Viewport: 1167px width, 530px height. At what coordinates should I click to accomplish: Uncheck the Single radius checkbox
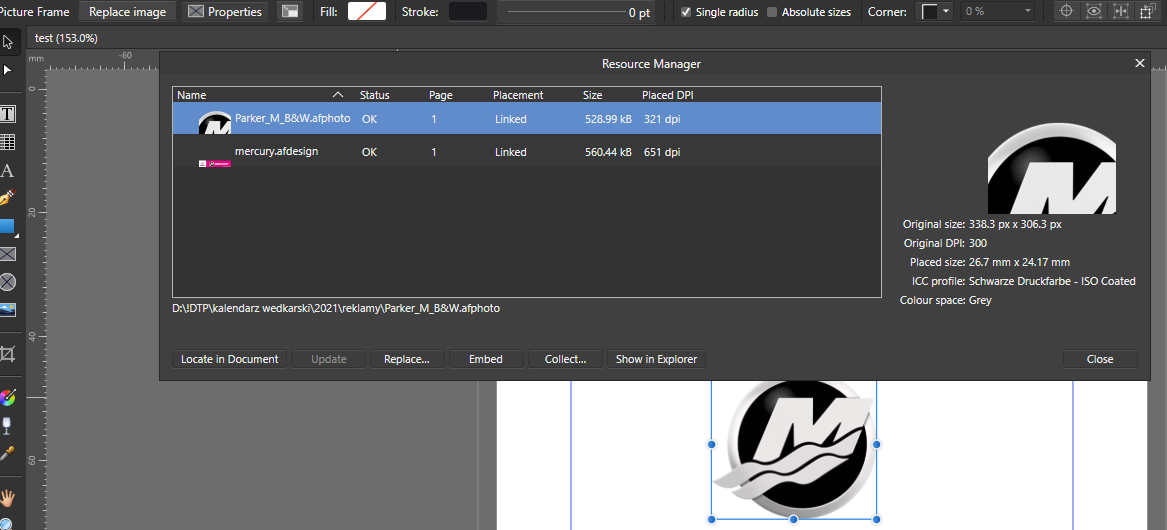[686, 12]
